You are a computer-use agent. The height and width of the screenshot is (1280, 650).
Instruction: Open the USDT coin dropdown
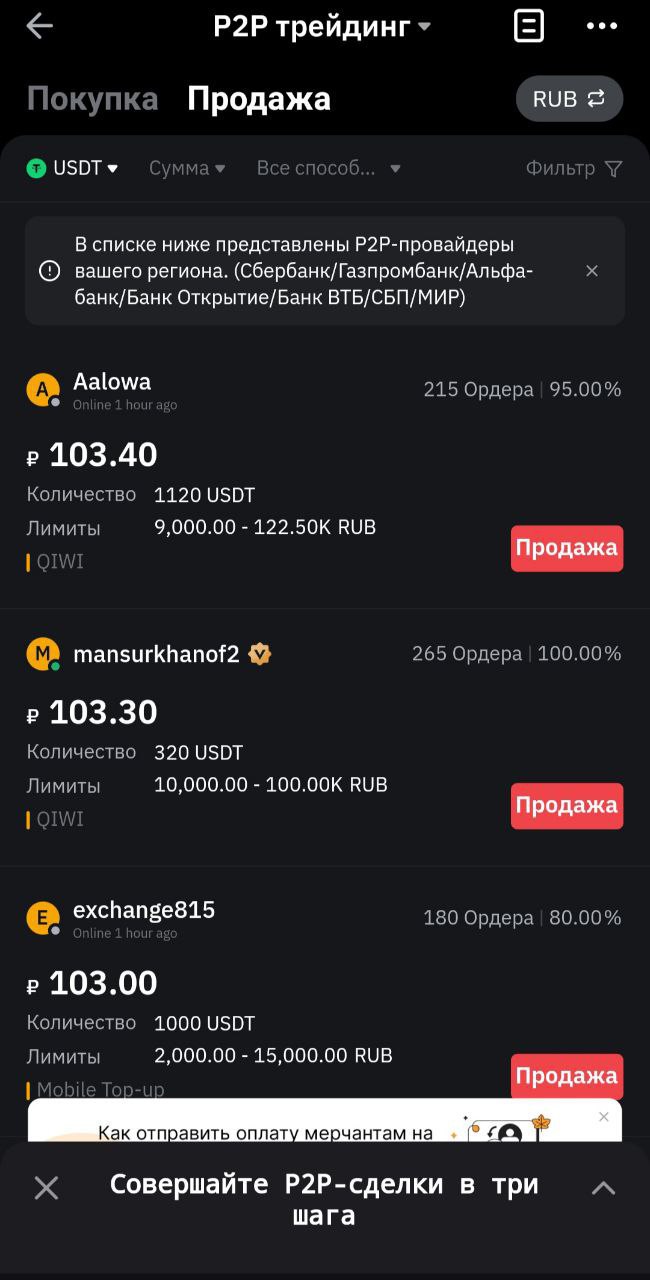point(72,169)
